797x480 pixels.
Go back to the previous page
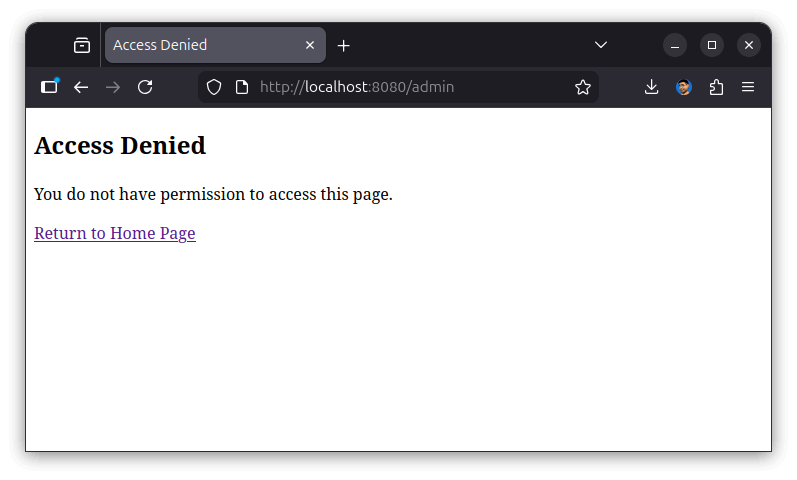click(x=81, y=87)
